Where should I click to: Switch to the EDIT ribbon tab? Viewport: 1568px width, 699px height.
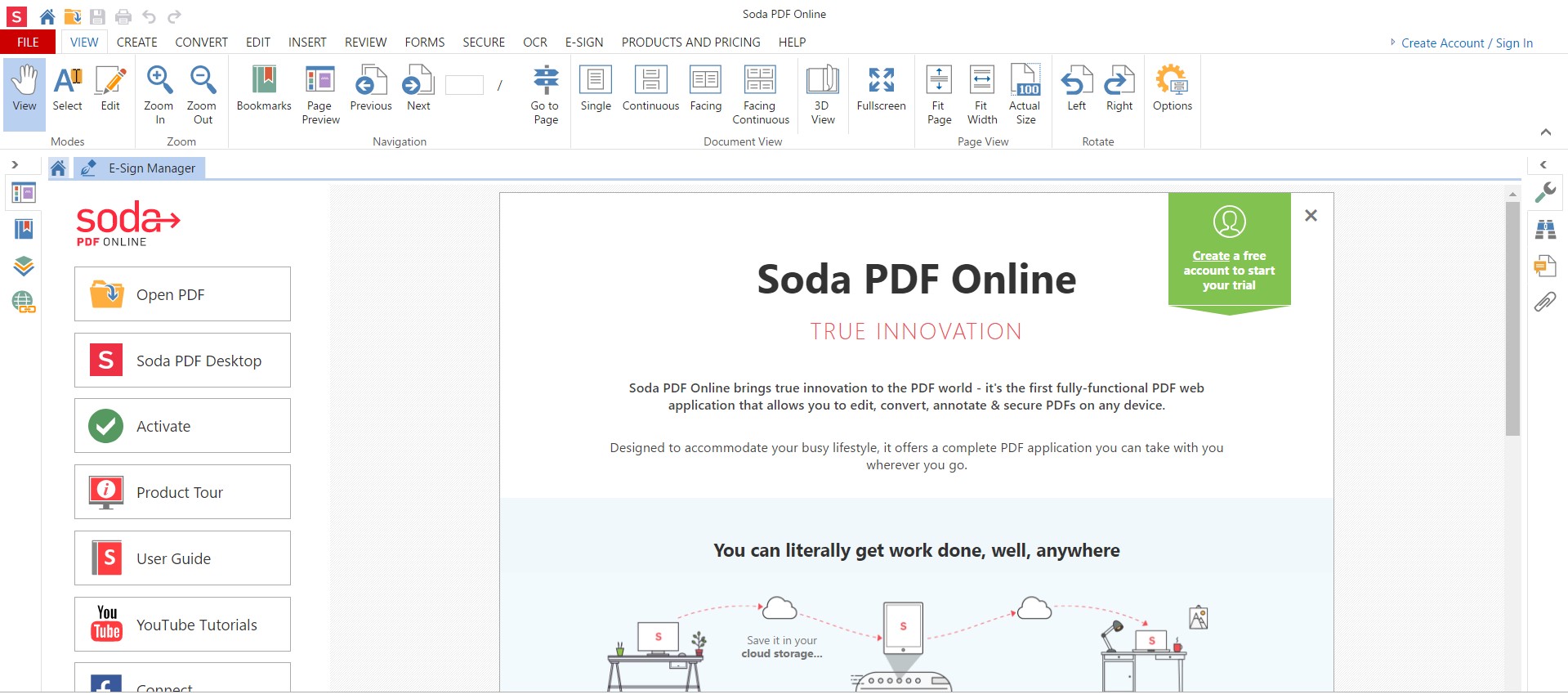click(x=258, y=42)
